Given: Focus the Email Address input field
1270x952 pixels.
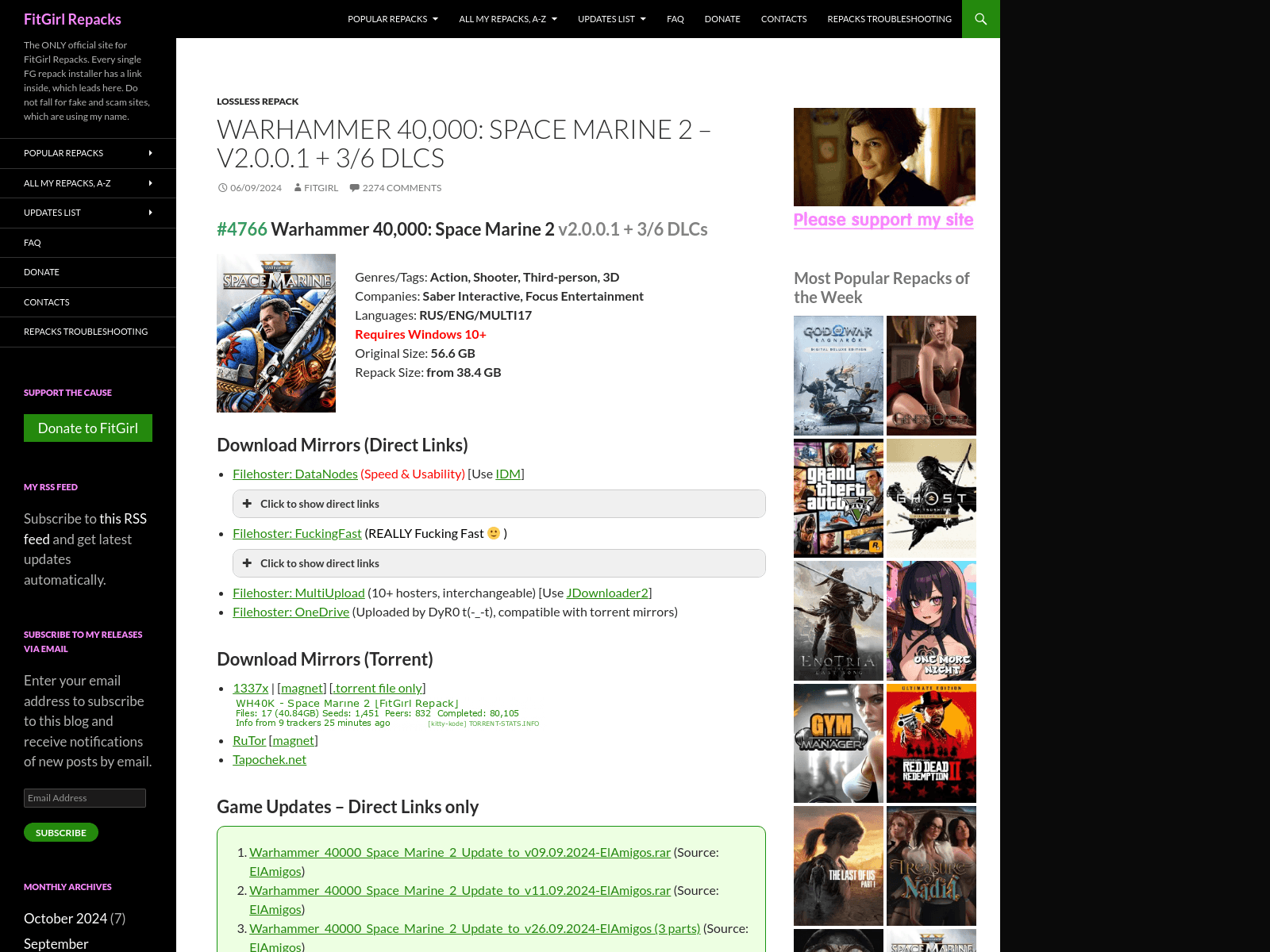Looking at the screenshot, I should (85, 798).
